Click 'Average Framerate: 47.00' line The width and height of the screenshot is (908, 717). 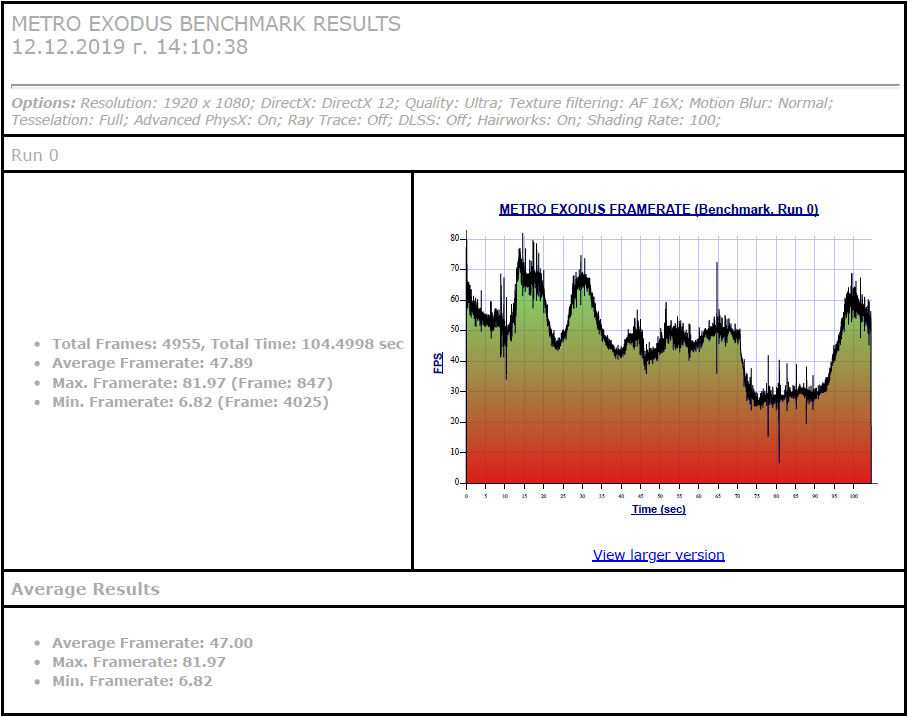click(152, 643)
